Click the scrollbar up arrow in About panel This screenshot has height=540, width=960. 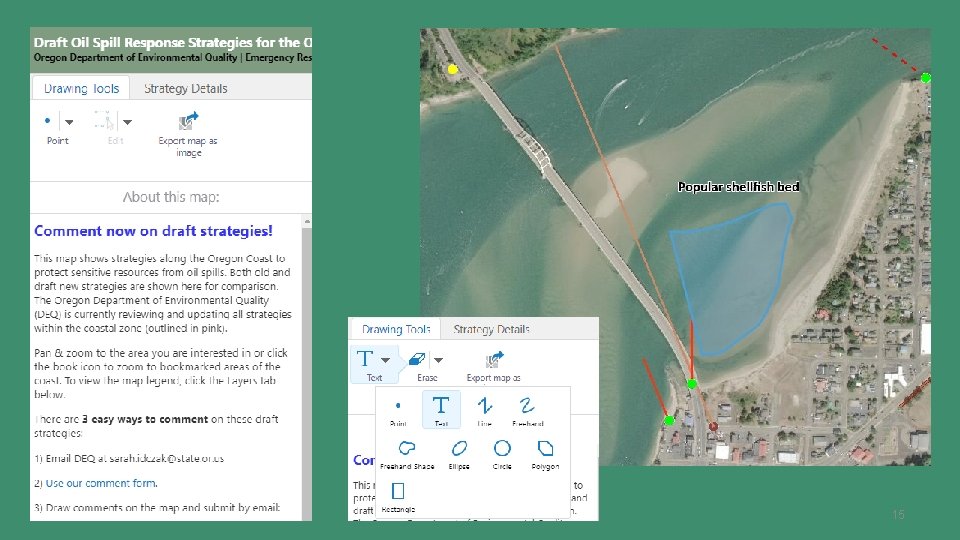[307, 221]
